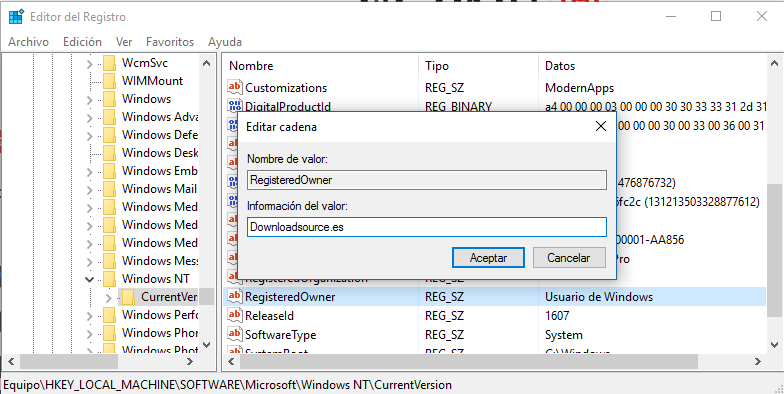Expand the Windows Defe key
This screenshot has width=784, height=394.
[x=90, y=136]
